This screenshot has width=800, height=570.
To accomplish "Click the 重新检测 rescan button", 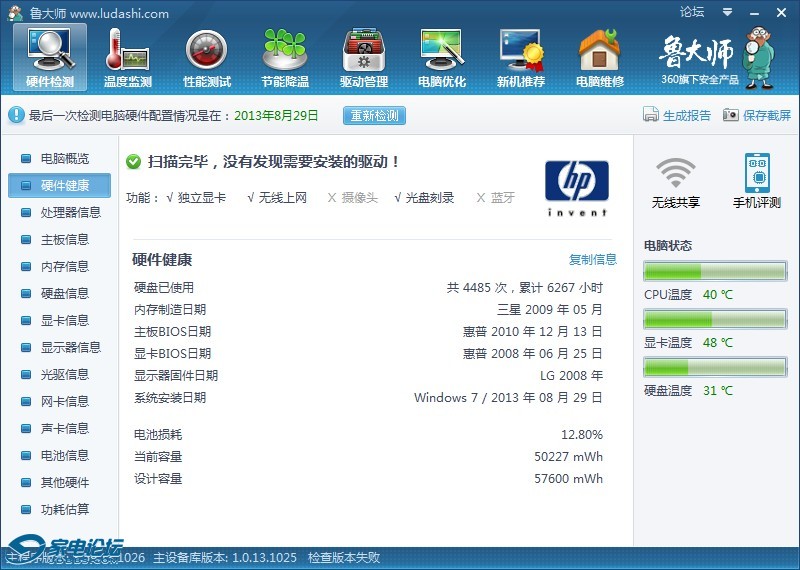I will click(x=375, y=115).
